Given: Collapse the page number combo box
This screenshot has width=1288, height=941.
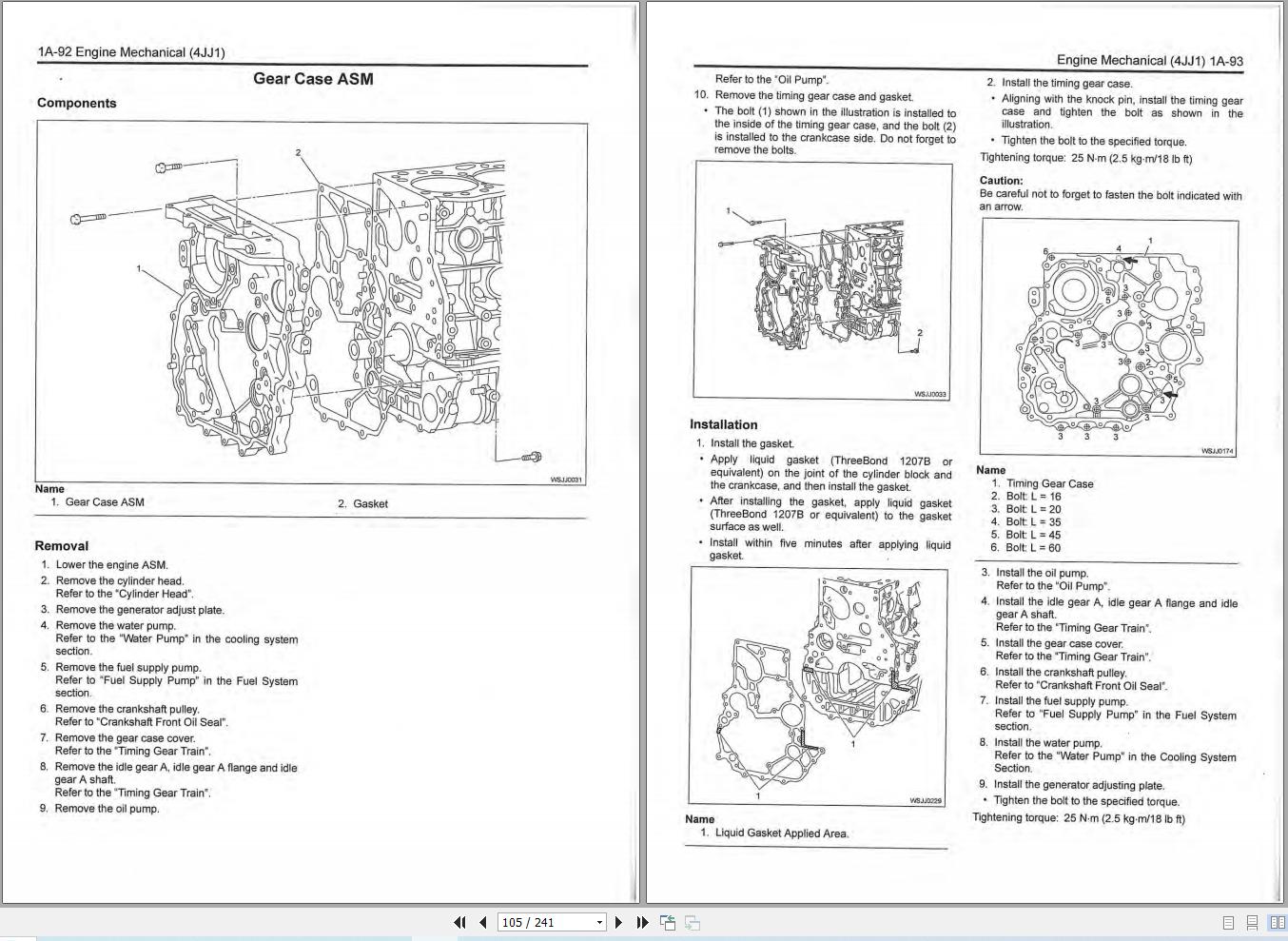Looking at the screenshot, I should pos(599,922).
